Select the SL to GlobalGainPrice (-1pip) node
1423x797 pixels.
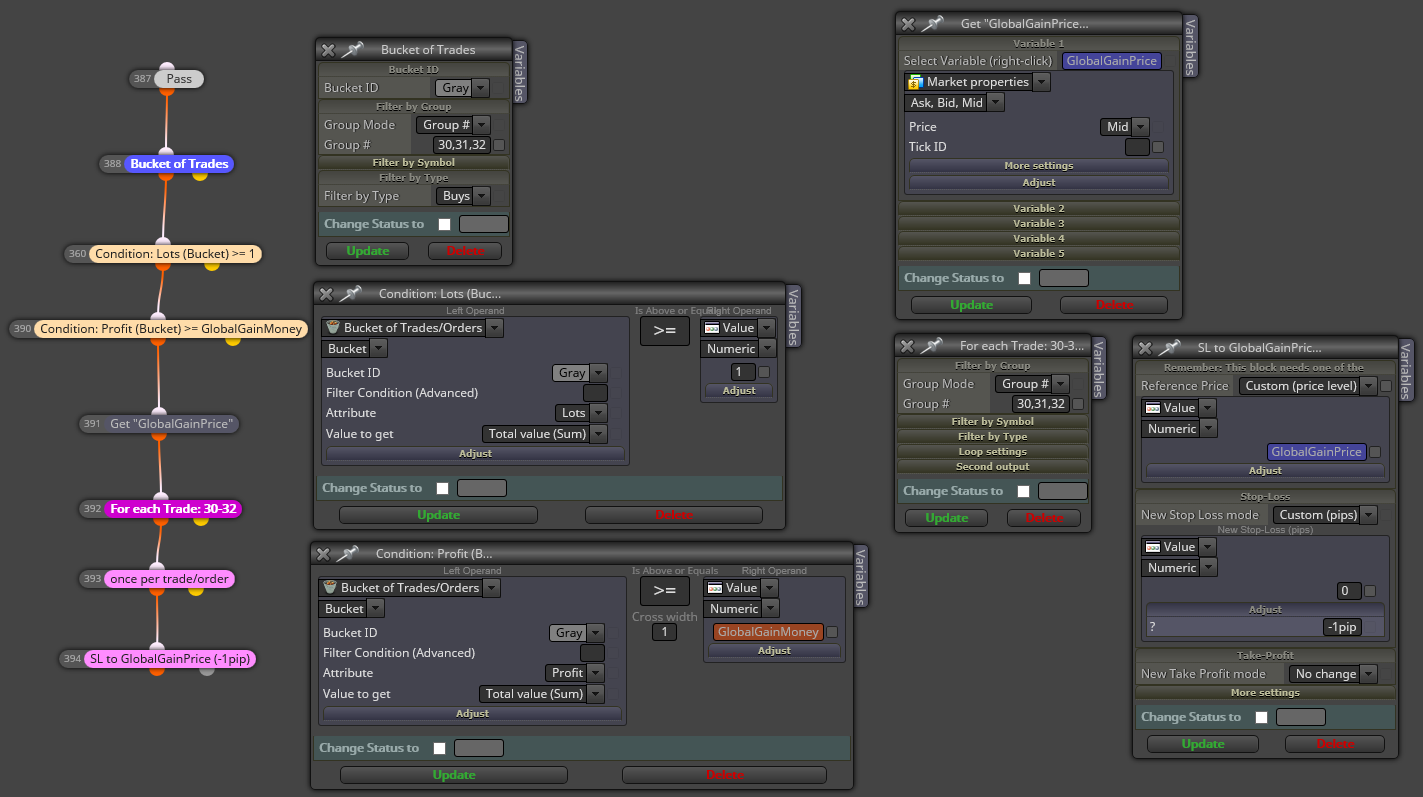click(169, 658)
